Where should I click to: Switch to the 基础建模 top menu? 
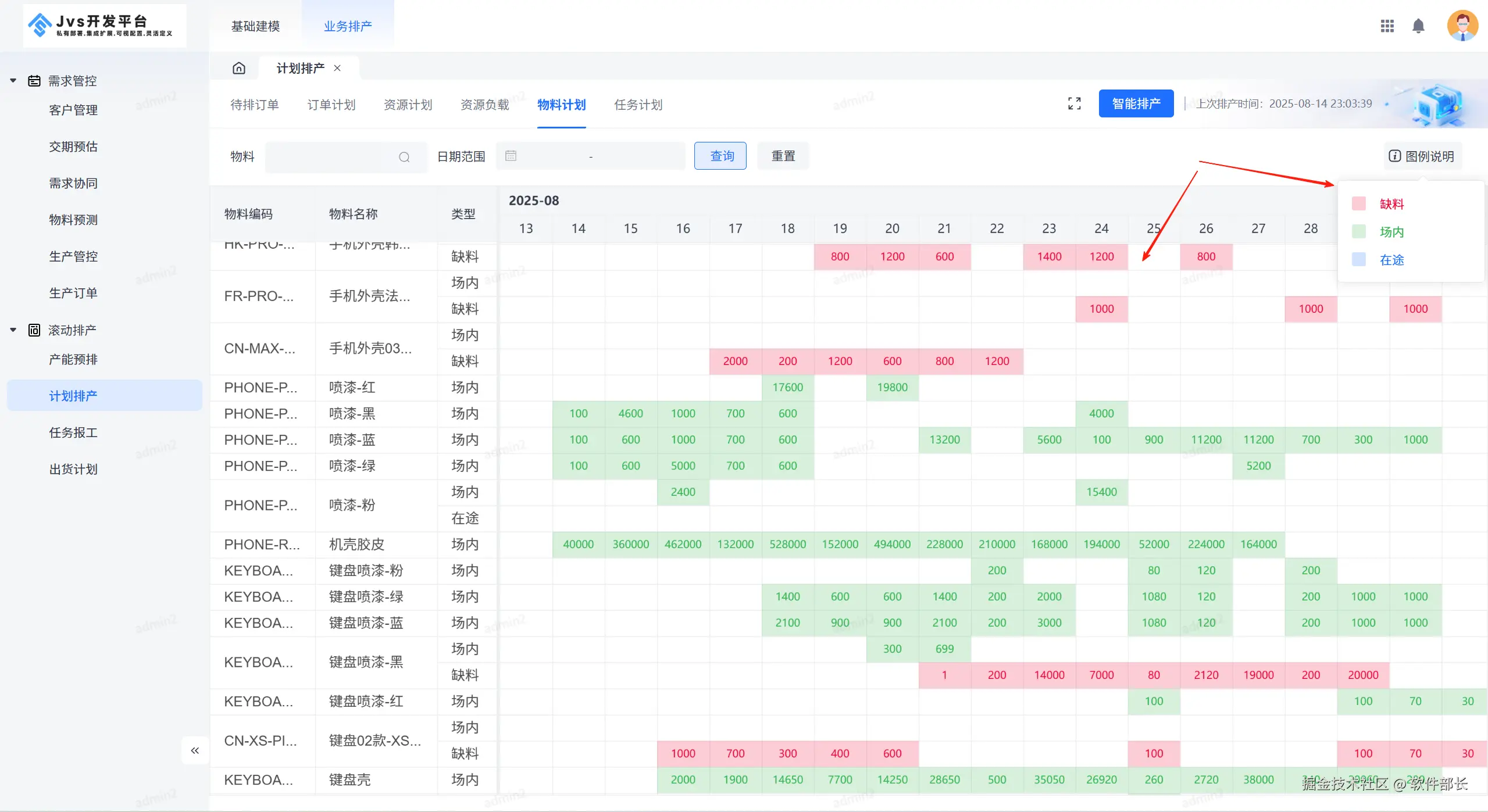(x=255, y=26)
